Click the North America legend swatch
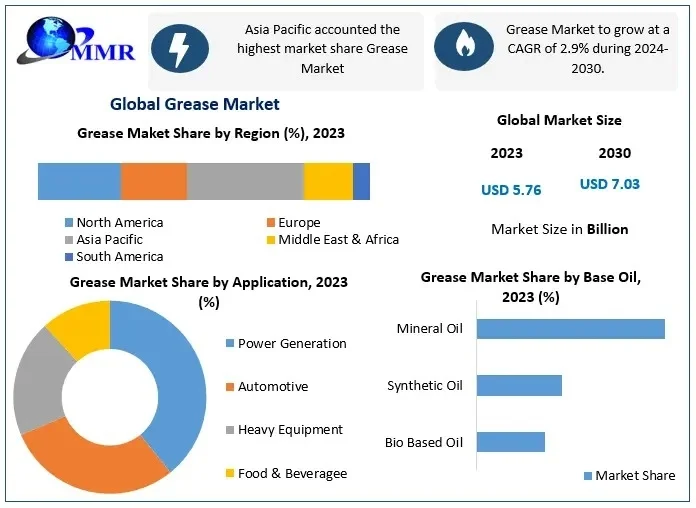 click(x=68, y=223)
